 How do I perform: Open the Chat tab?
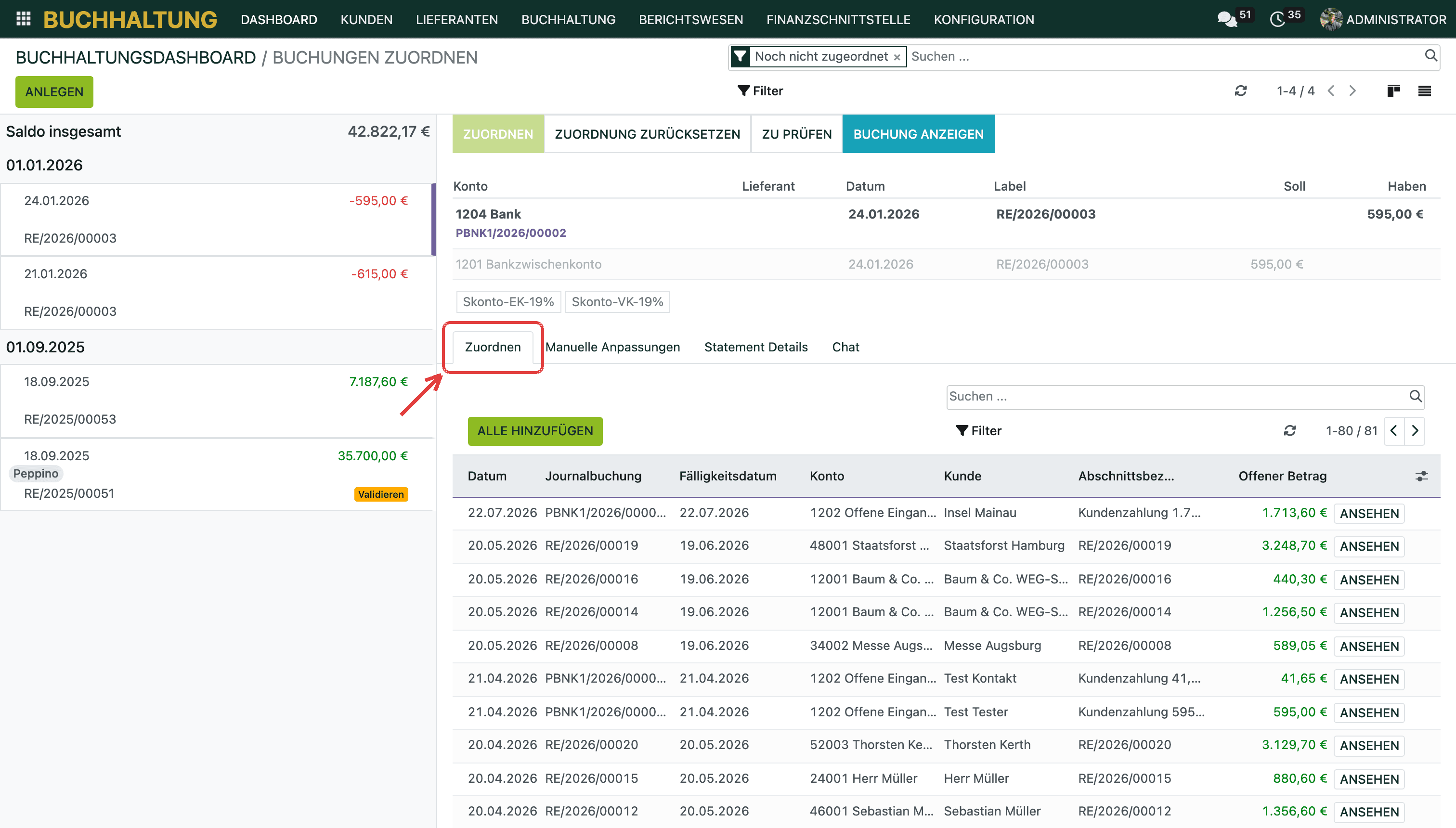tap(846, 347)
